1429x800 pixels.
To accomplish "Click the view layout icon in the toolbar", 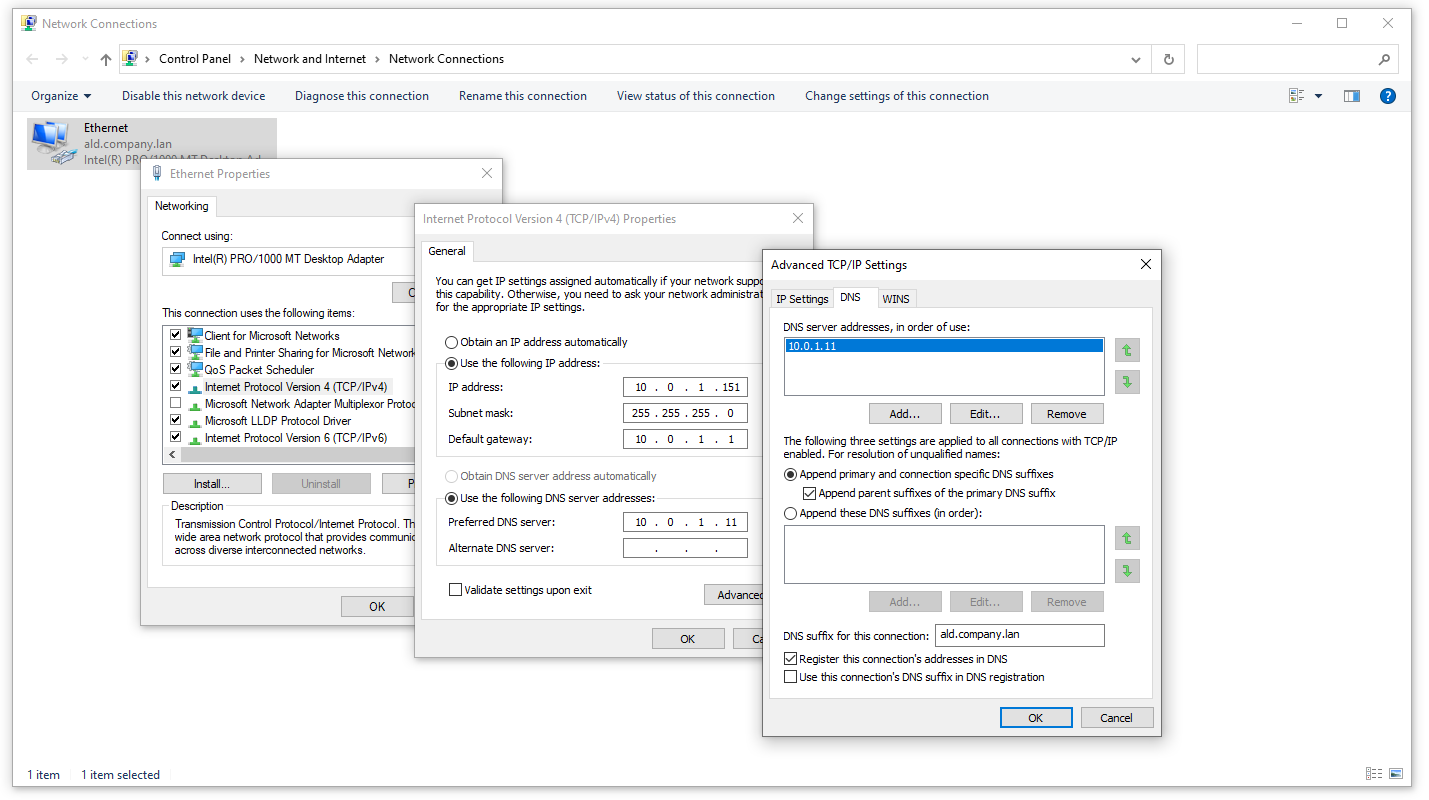I will pyautogui.click(x=1297, y=96).
